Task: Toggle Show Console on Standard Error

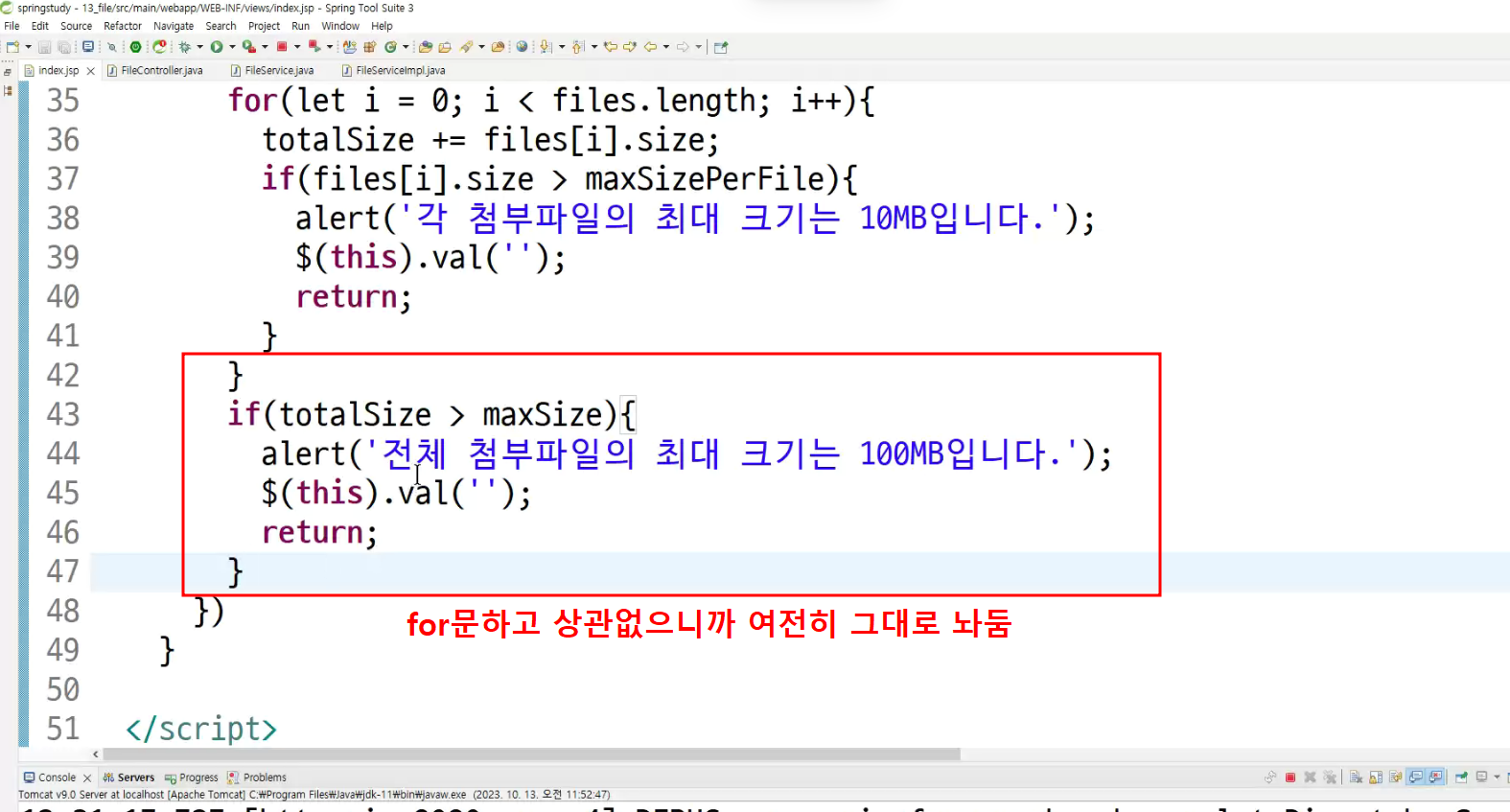Action: (x=1435, y=777)
